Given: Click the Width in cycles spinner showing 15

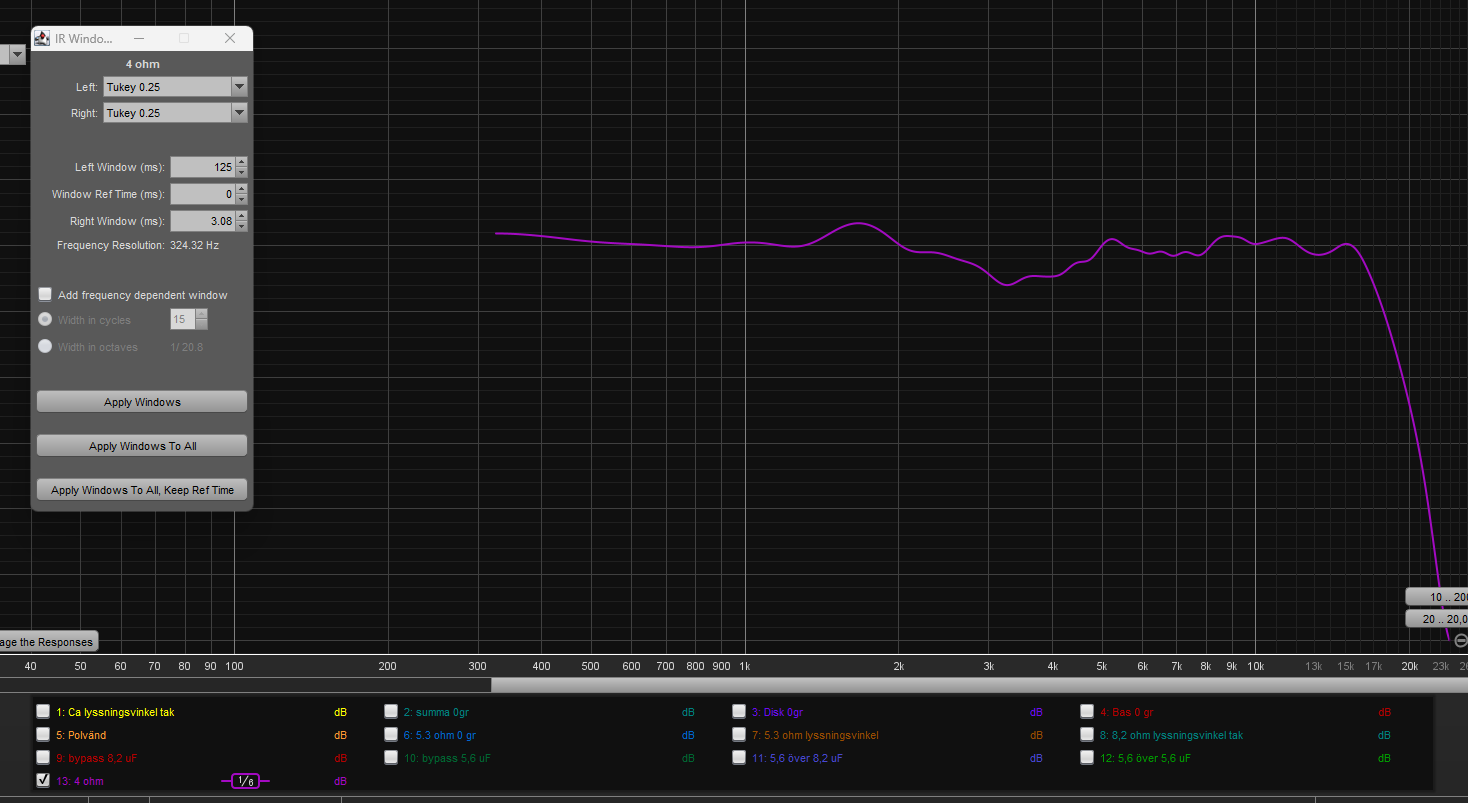Looking at the screenshot, I should 189,320.
